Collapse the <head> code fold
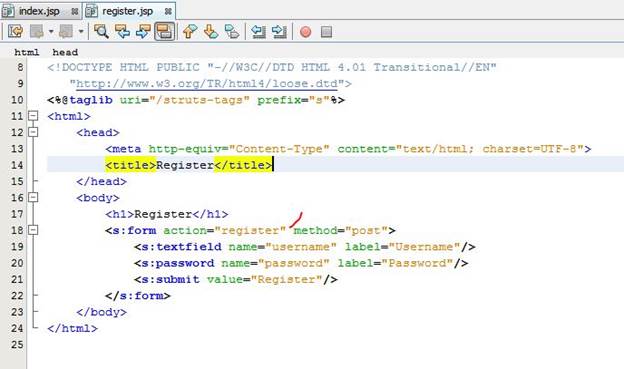Image resolution: width=624 pixels, height=369 pixels. click(33, 132)
